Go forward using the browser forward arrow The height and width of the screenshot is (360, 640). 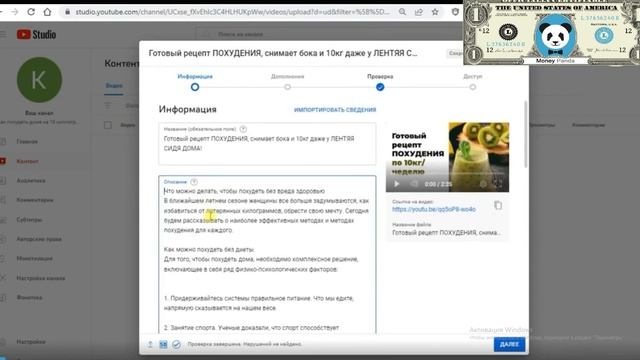pyautogui.click(x=15, y=12)
